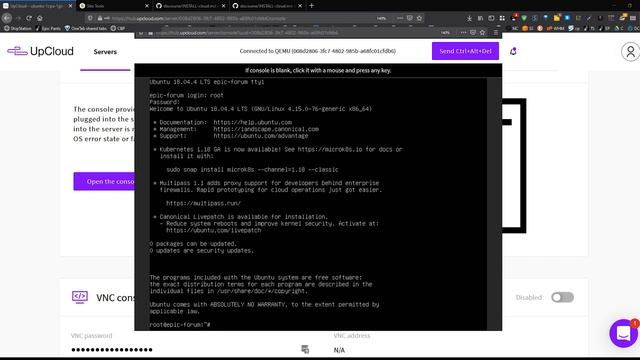Open the console popup hamburger menu
The image size is (640, 360).
pyautogui.click(x=496, y=32)
